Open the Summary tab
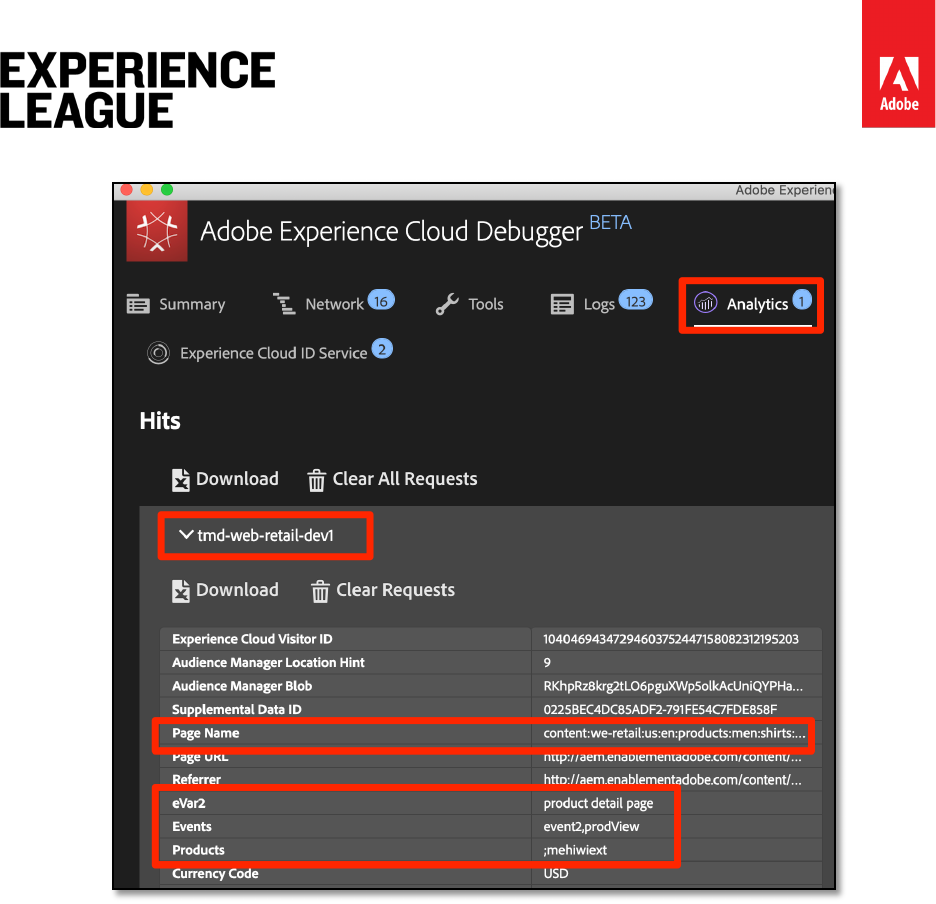The height and width of the screenshot is (904, 936). (176, 305)
